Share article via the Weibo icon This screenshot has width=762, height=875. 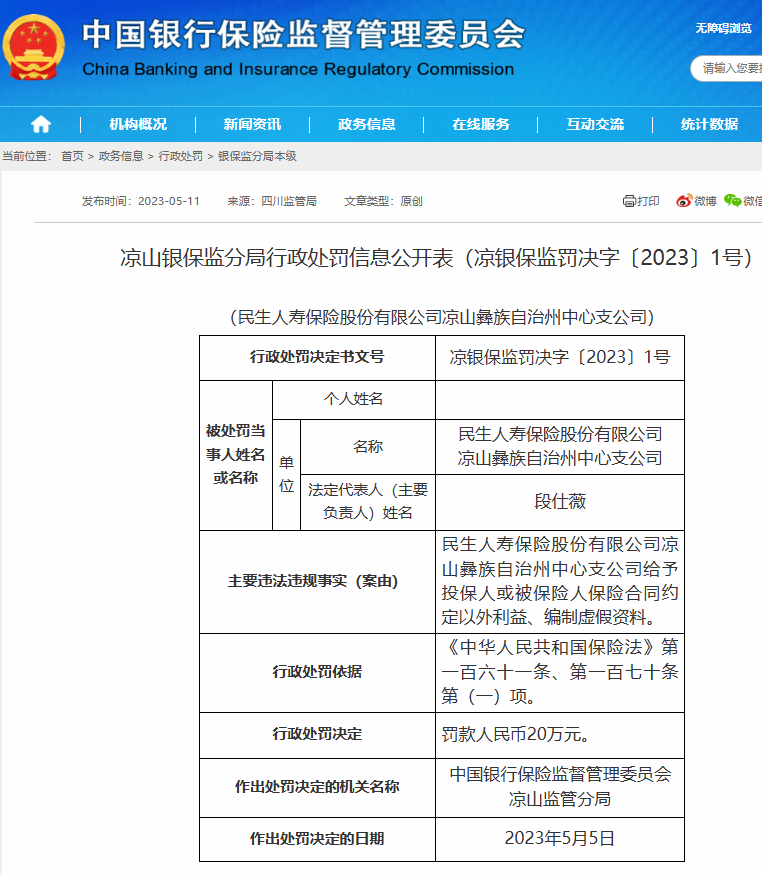click(684, 201)
